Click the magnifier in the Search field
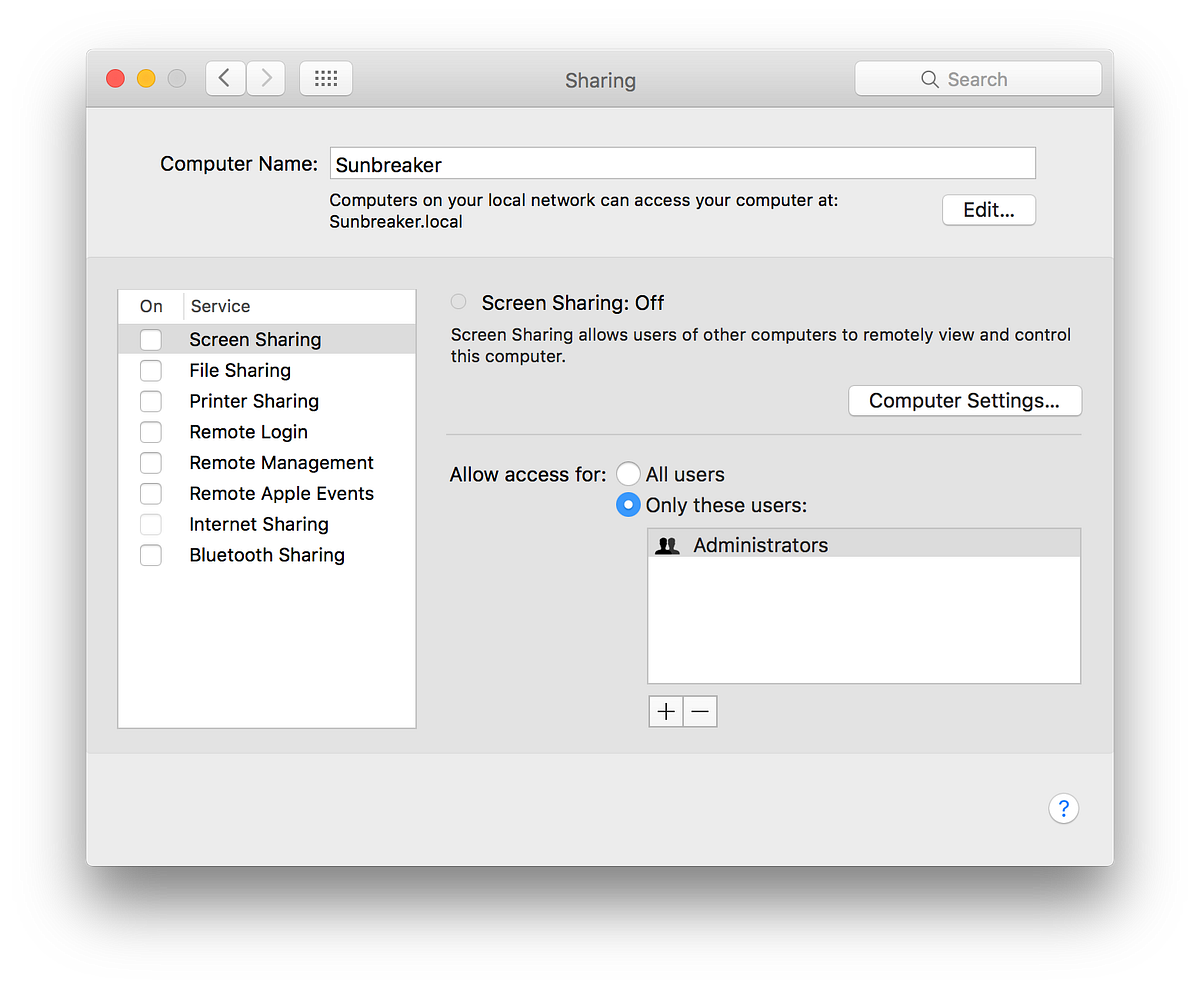This screenshot has height=989, width=1200. tap(929, 79)
